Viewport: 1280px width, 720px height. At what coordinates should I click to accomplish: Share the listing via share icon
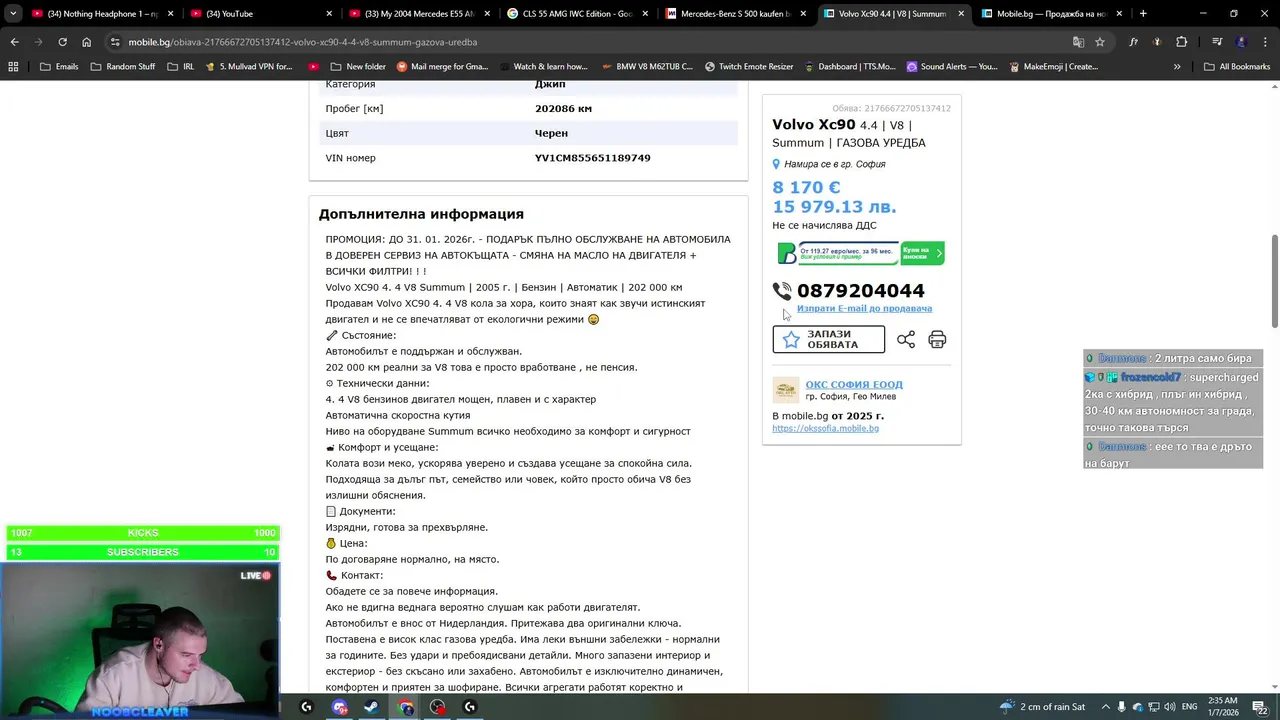[x=906, y=340]
